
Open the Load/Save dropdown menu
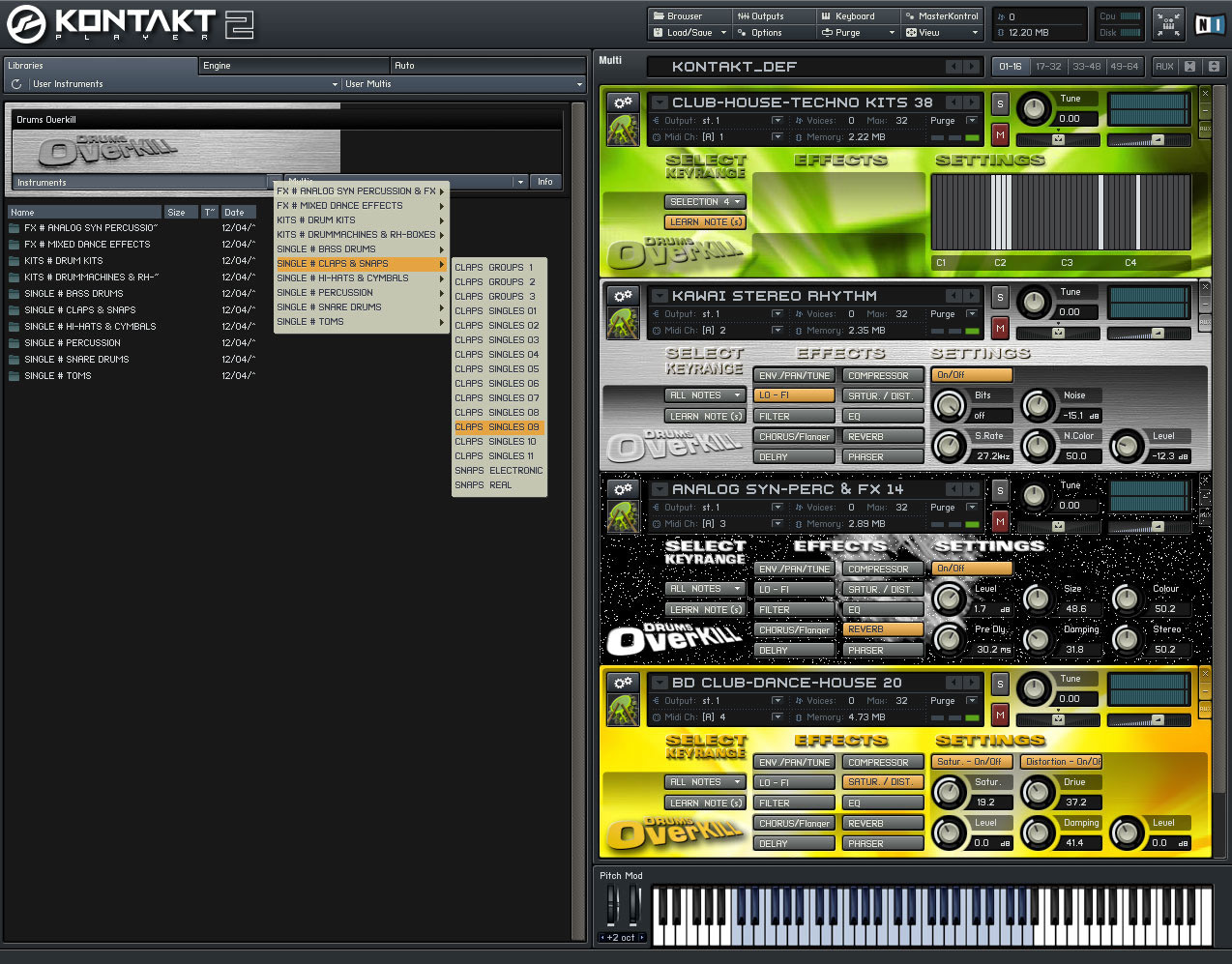pos(690,32)
